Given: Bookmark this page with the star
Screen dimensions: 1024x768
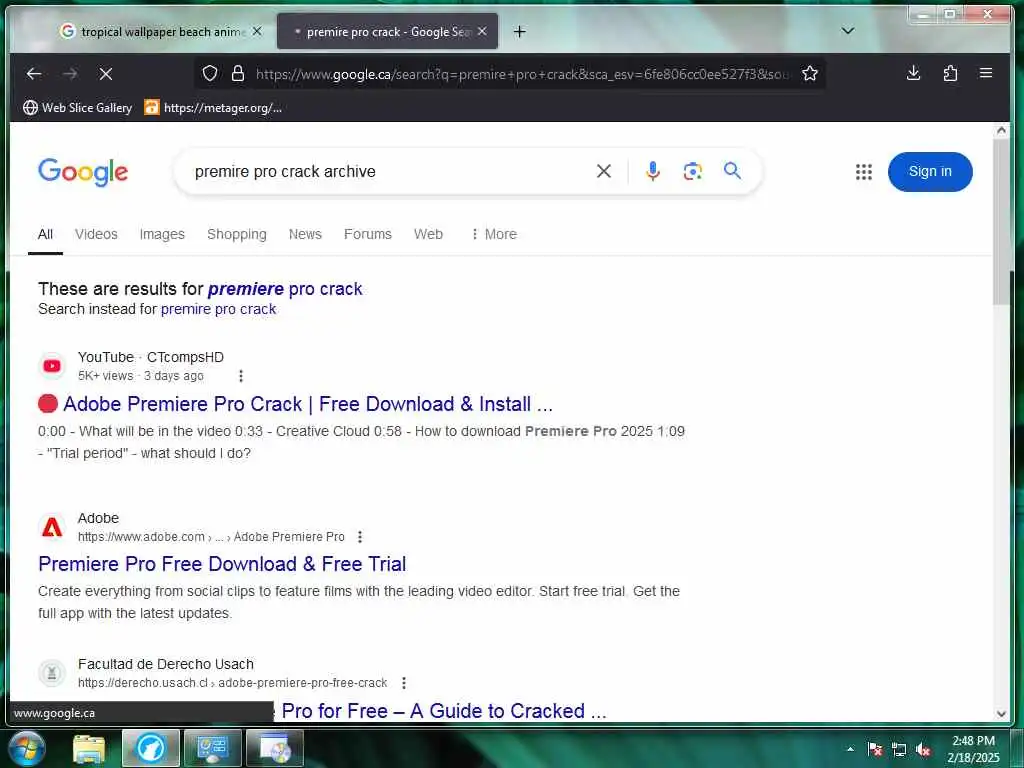Looking at the screenshot, I should pos(810,73).
